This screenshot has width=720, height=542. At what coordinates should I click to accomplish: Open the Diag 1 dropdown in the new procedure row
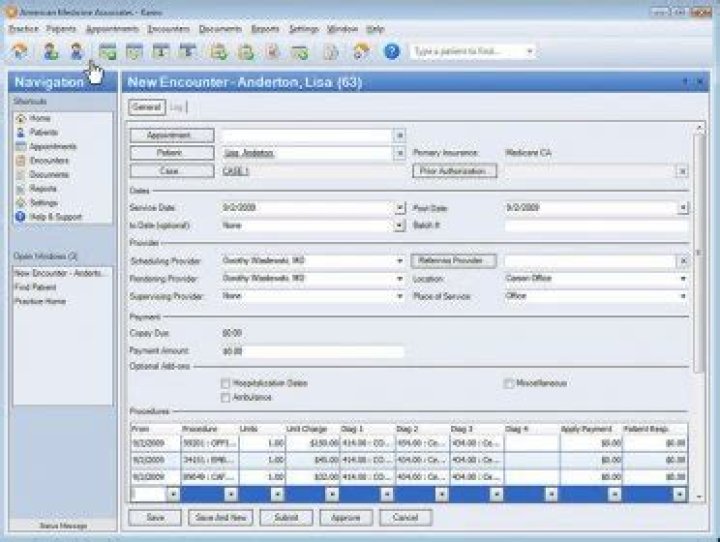pyautogui.click(x=387, y=494)
